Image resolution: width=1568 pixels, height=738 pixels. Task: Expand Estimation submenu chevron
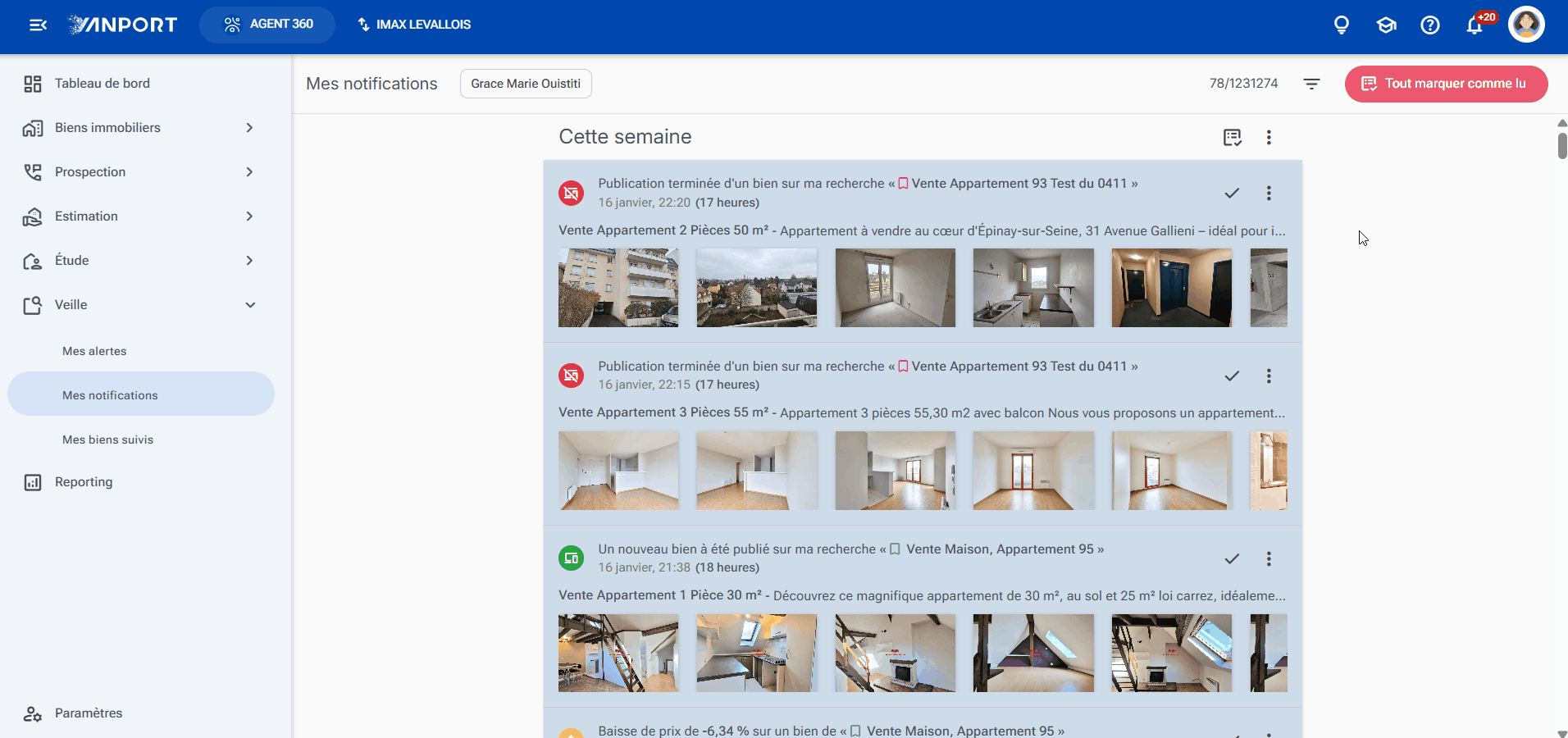pos(249,216)
